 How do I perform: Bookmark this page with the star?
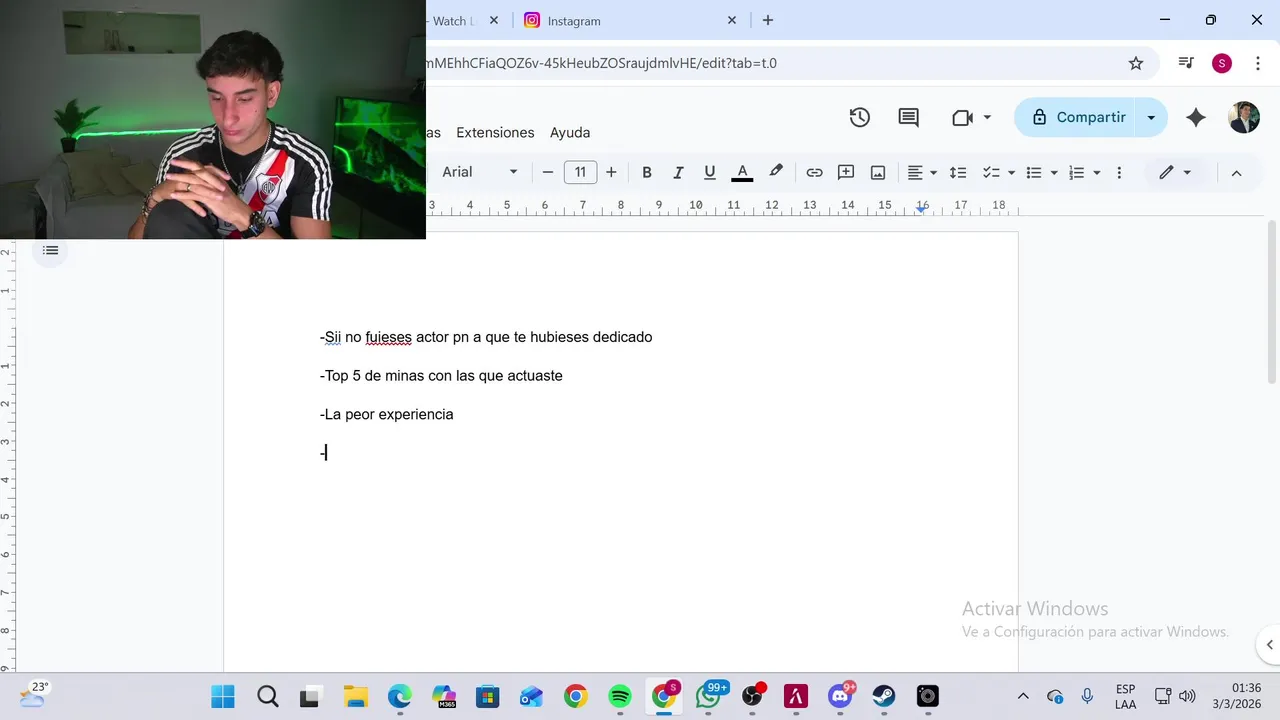click(1136, 63)
